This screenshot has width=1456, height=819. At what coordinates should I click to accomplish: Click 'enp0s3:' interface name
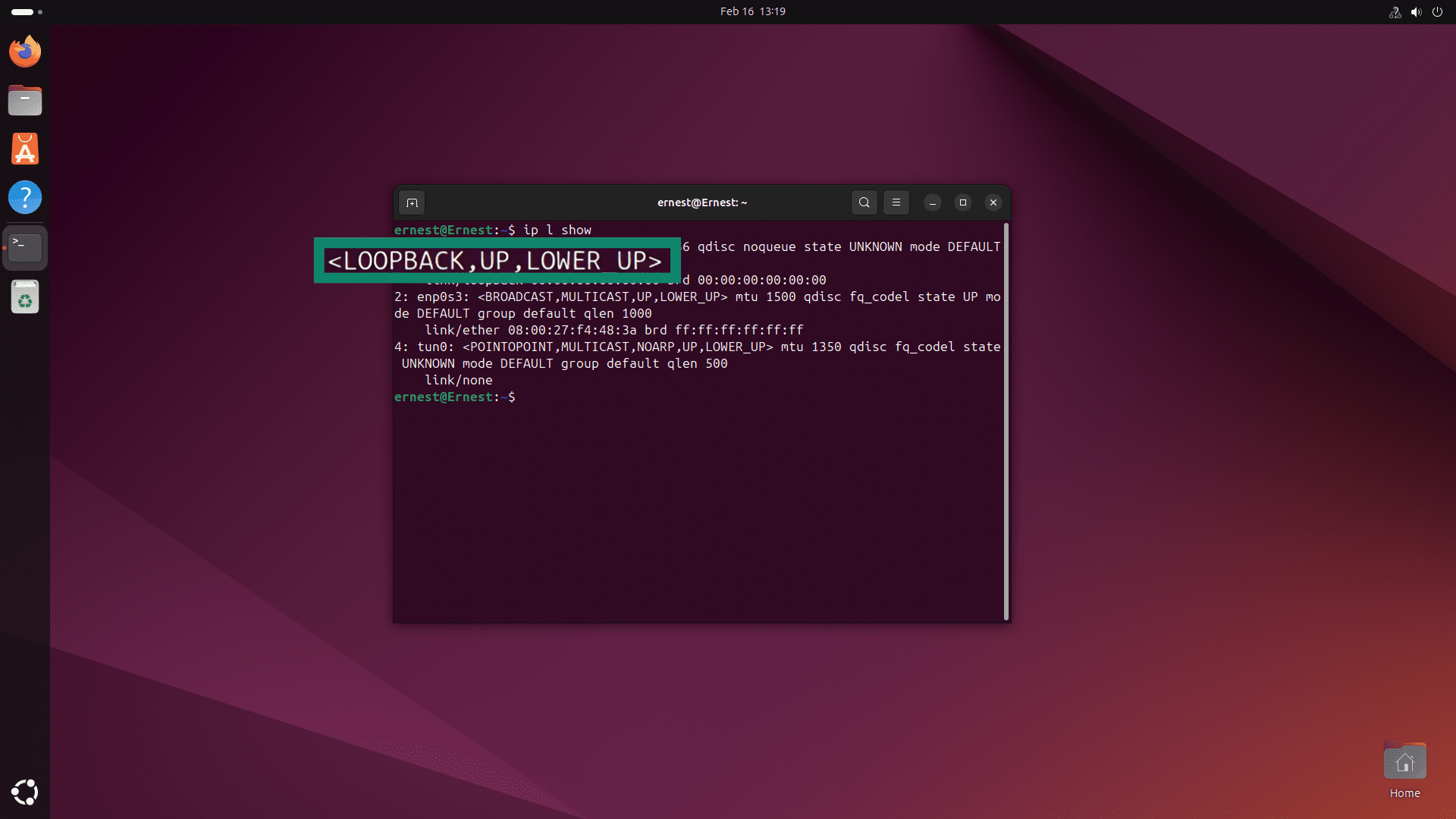[444, 297]
